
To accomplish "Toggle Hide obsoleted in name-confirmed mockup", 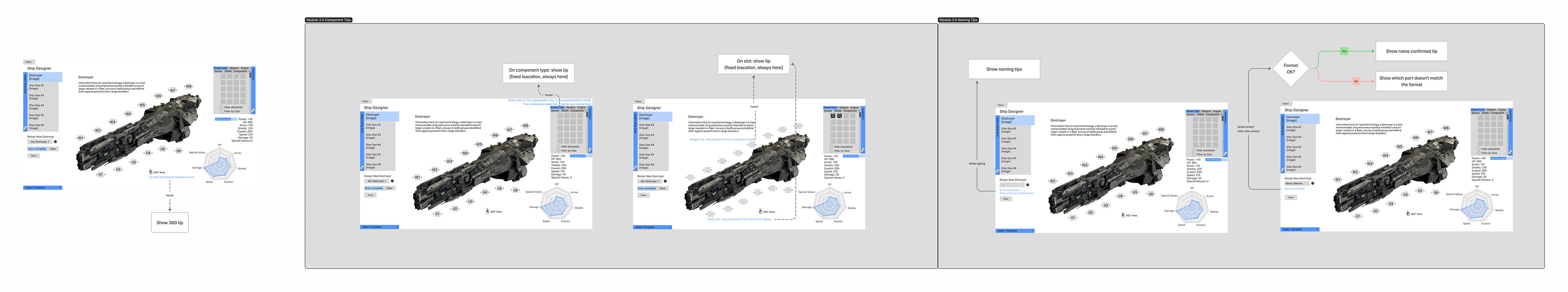I will pyautogui.click(x=1479, y=149).
